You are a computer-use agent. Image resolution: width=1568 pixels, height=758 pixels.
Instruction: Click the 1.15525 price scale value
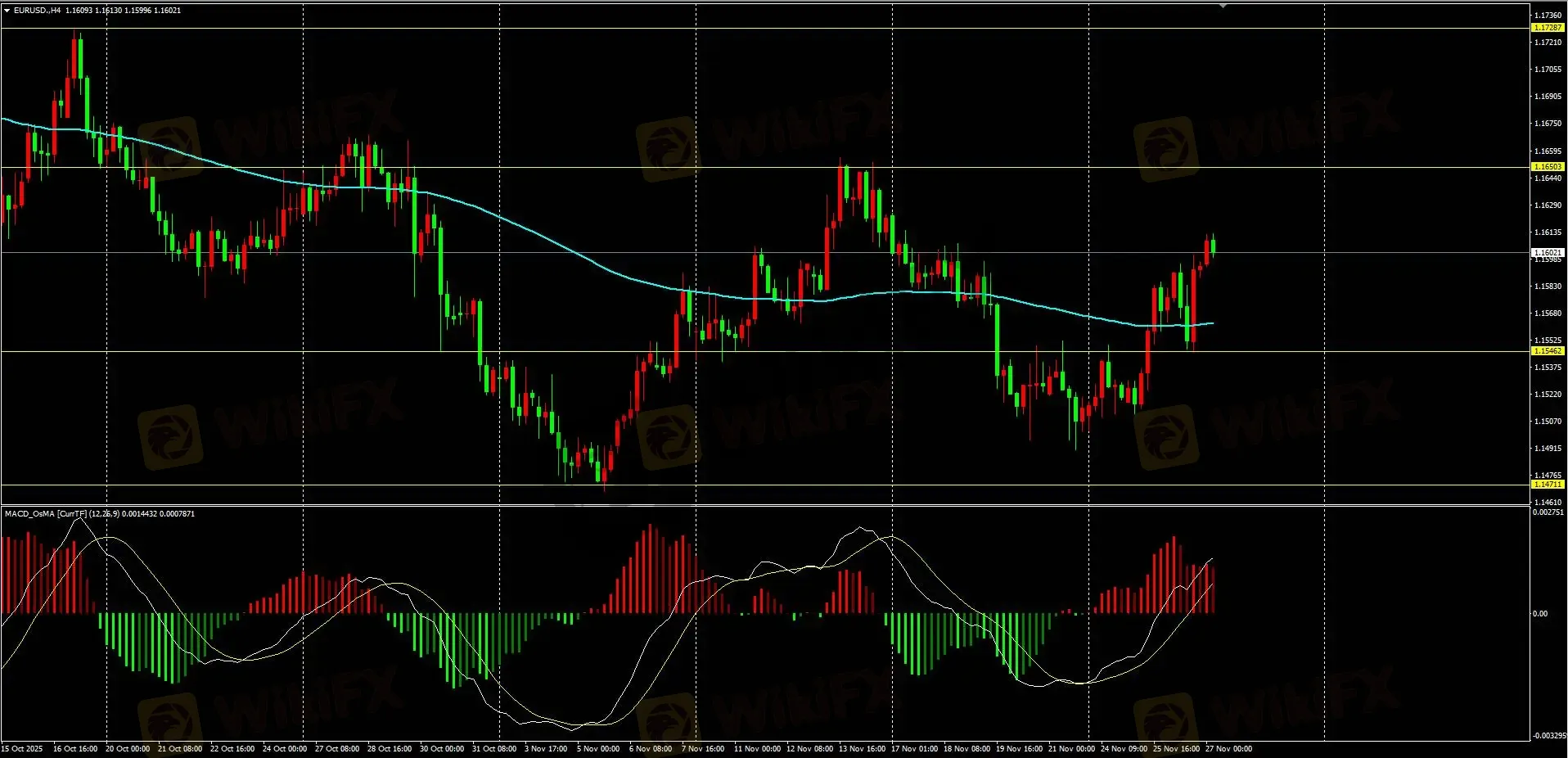tap(1548, 341)
